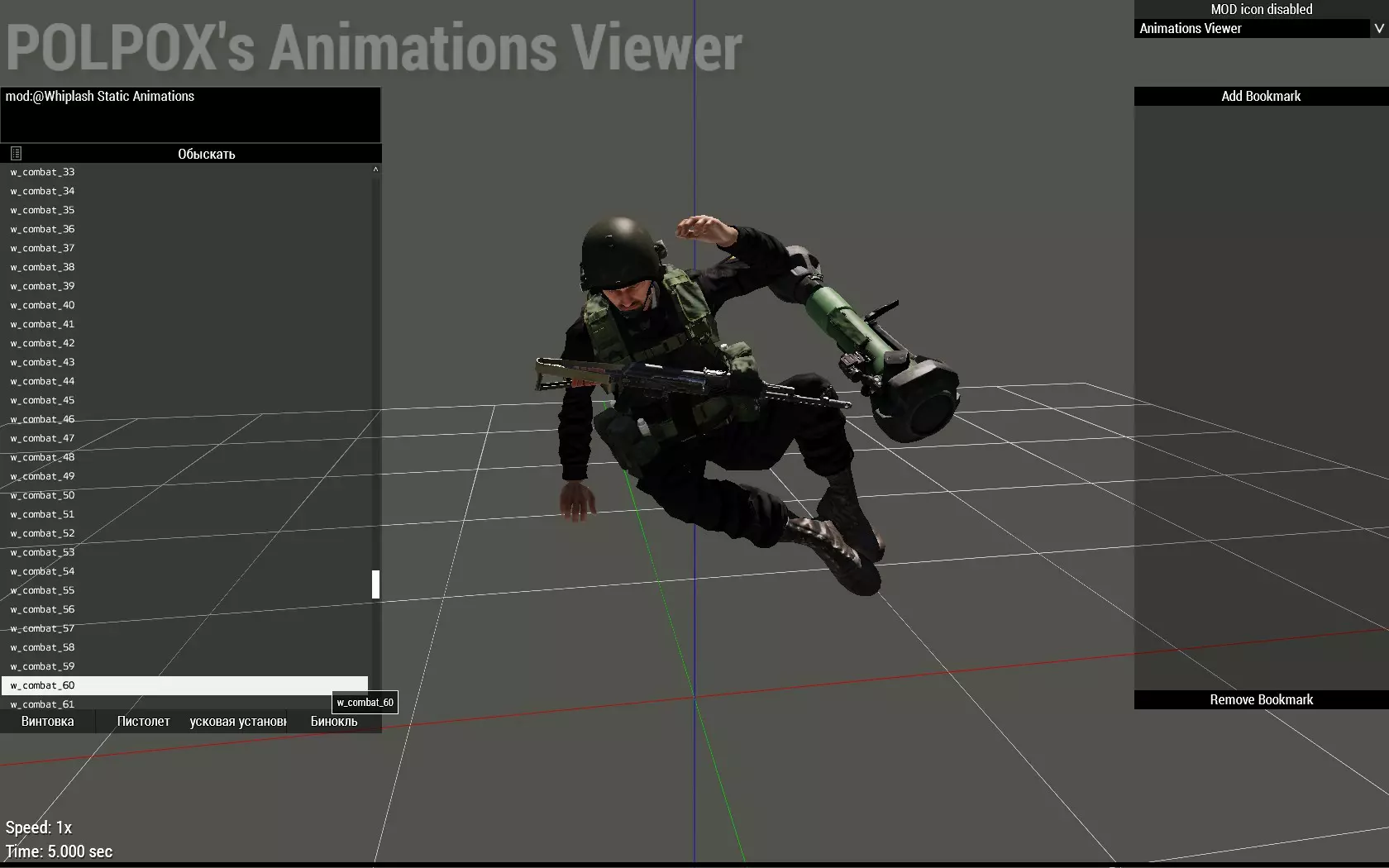Click the Add Bookmark button
This screenshot has height=868, width=1389.
click(1261, 96)
